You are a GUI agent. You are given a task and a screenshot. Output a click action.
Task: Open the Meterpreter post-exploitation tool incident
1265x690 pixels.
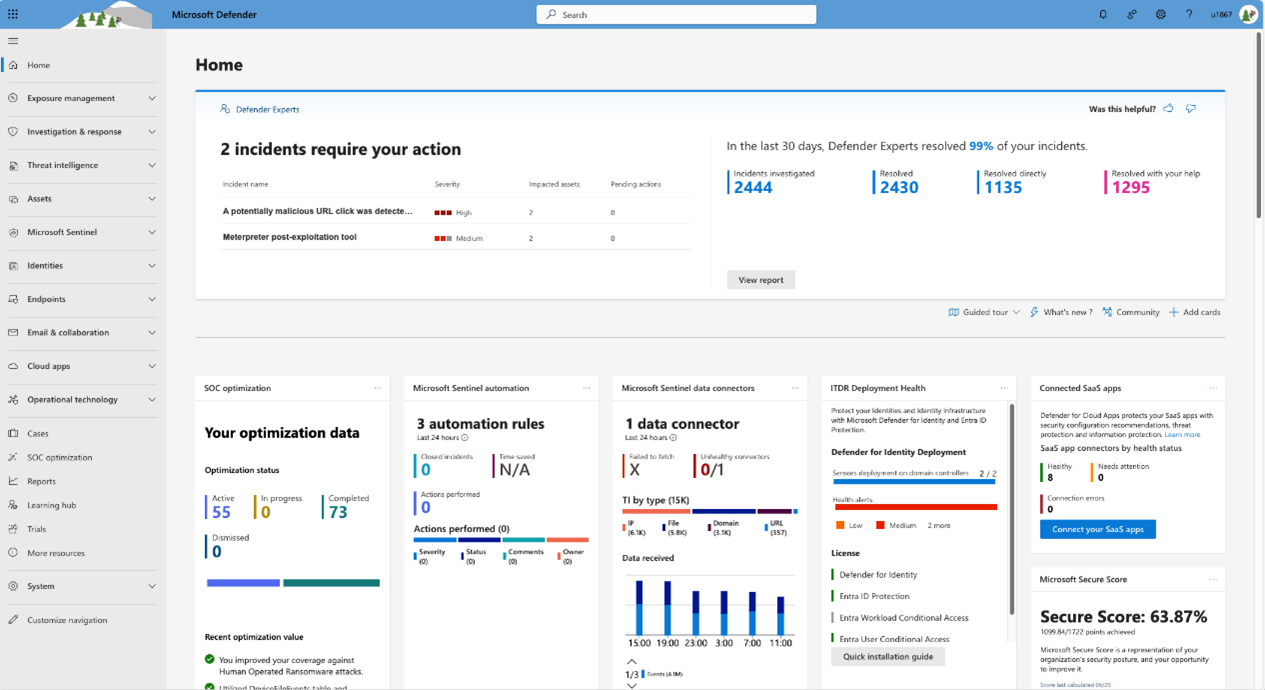[289, 237]
